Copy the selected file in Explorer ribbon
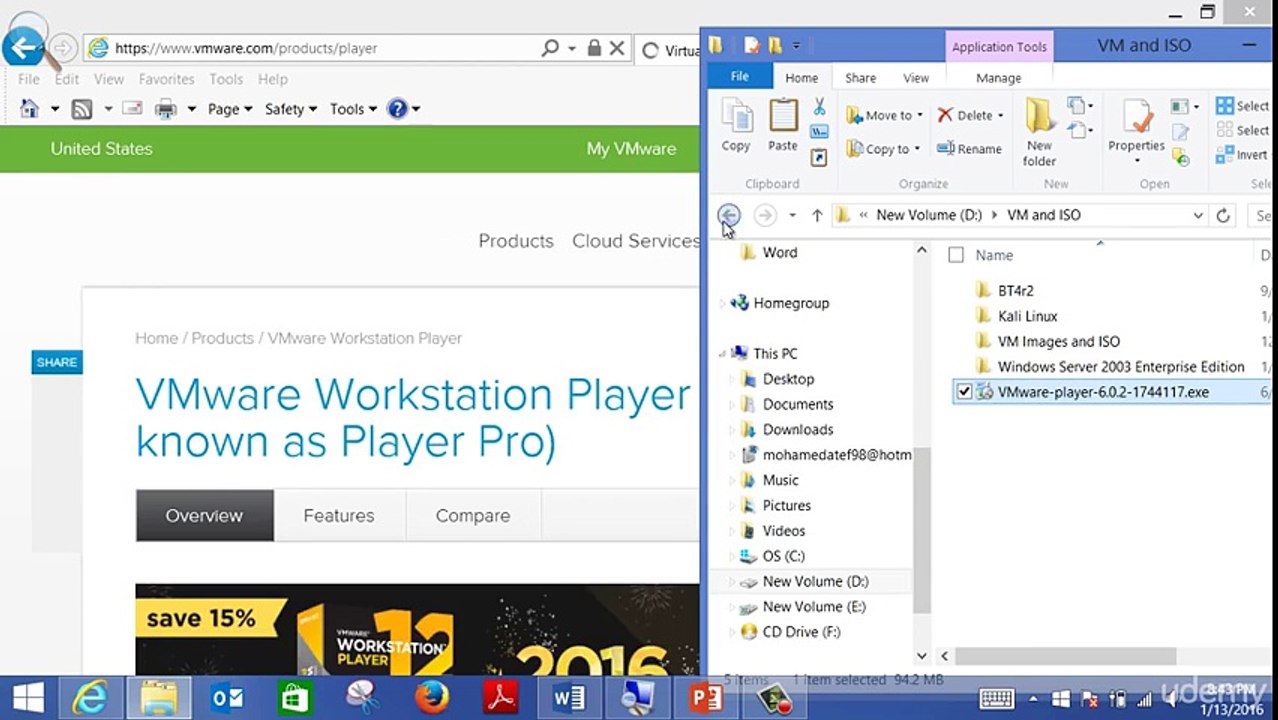 (x=736, y=125)
